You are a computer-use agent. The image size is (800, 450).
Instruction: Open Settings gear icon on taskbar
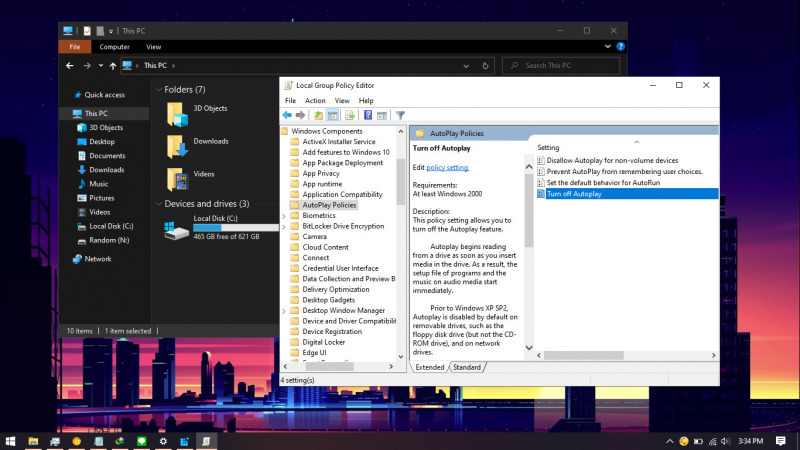163,441
